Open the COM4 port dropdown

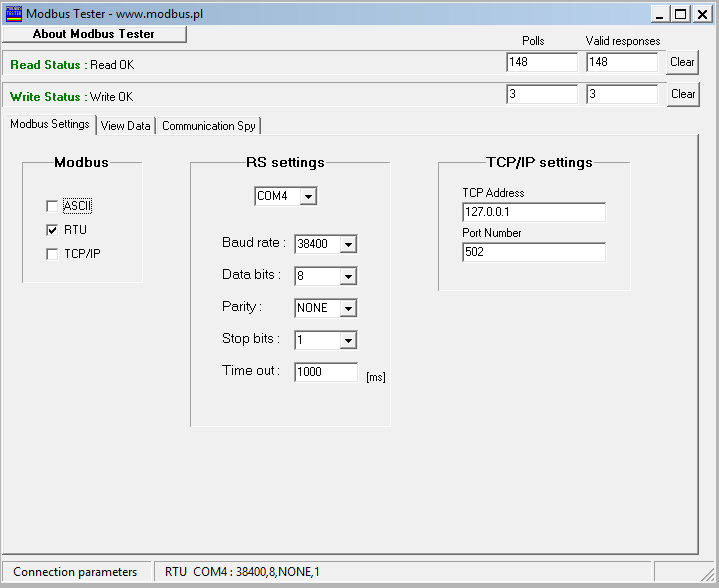tap(308, 196)
